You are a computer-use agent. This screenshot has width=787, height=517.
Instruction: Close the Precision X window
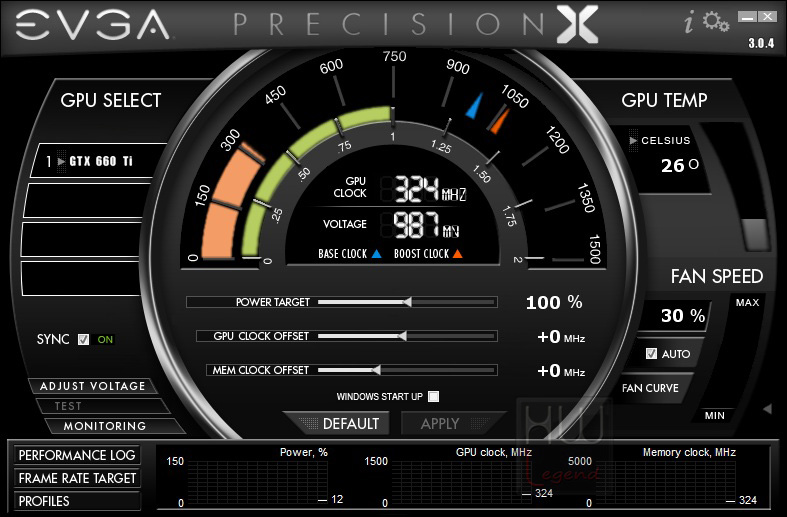768,17
